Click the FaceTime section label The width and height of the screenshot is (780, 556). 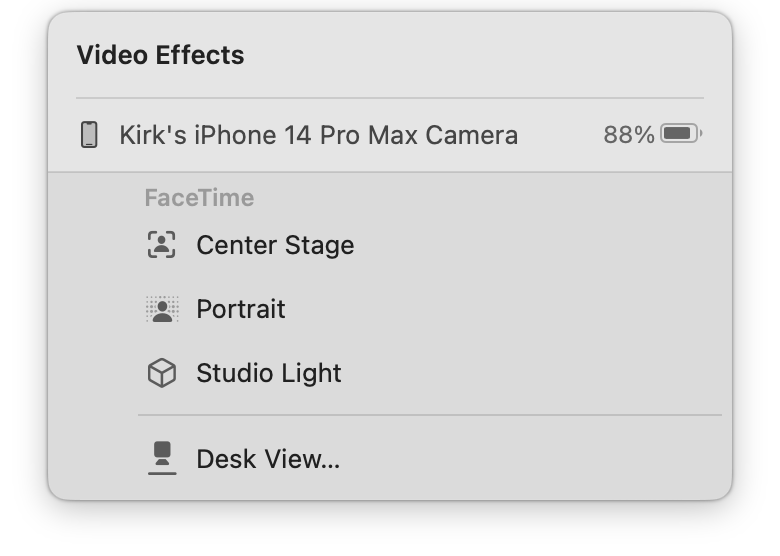[x=199, y=198]
